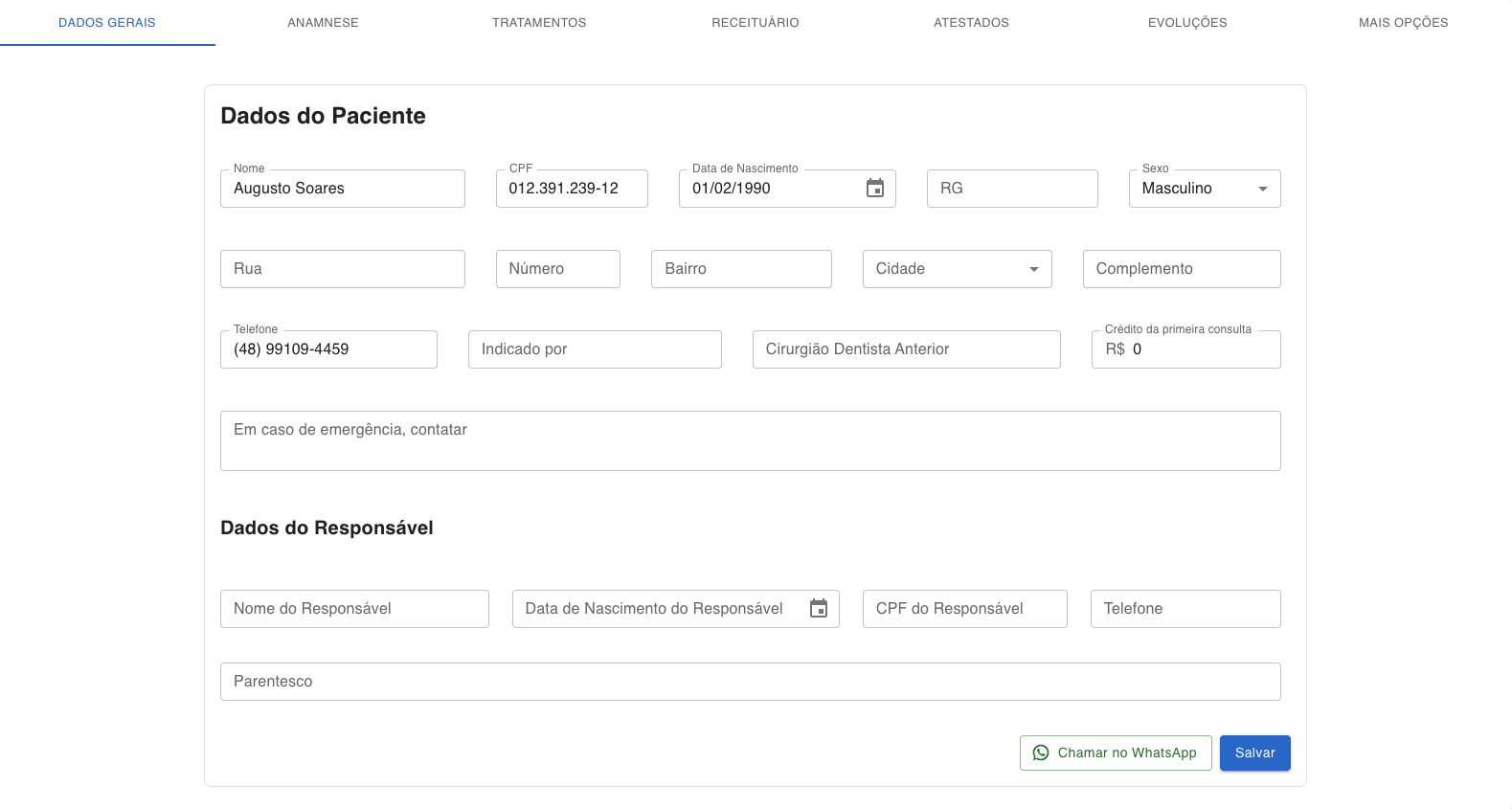Select the empty RG field
The image size is (1512, 809).
point(1011,189)
